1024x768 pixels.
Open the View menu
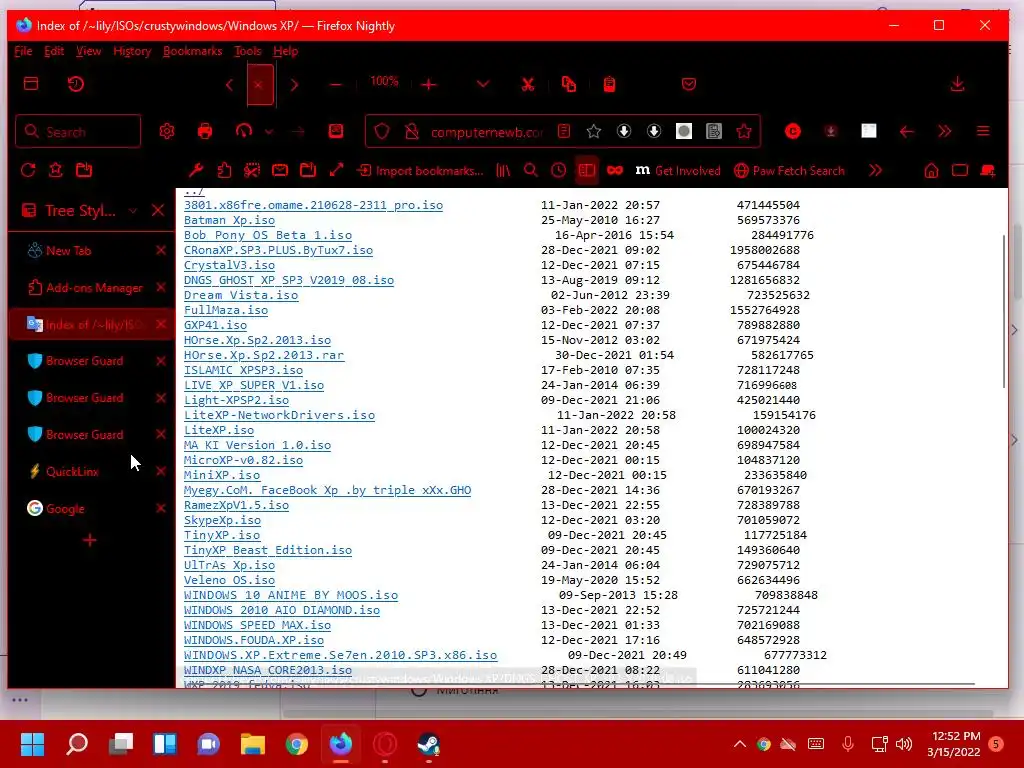click(88, 51)
